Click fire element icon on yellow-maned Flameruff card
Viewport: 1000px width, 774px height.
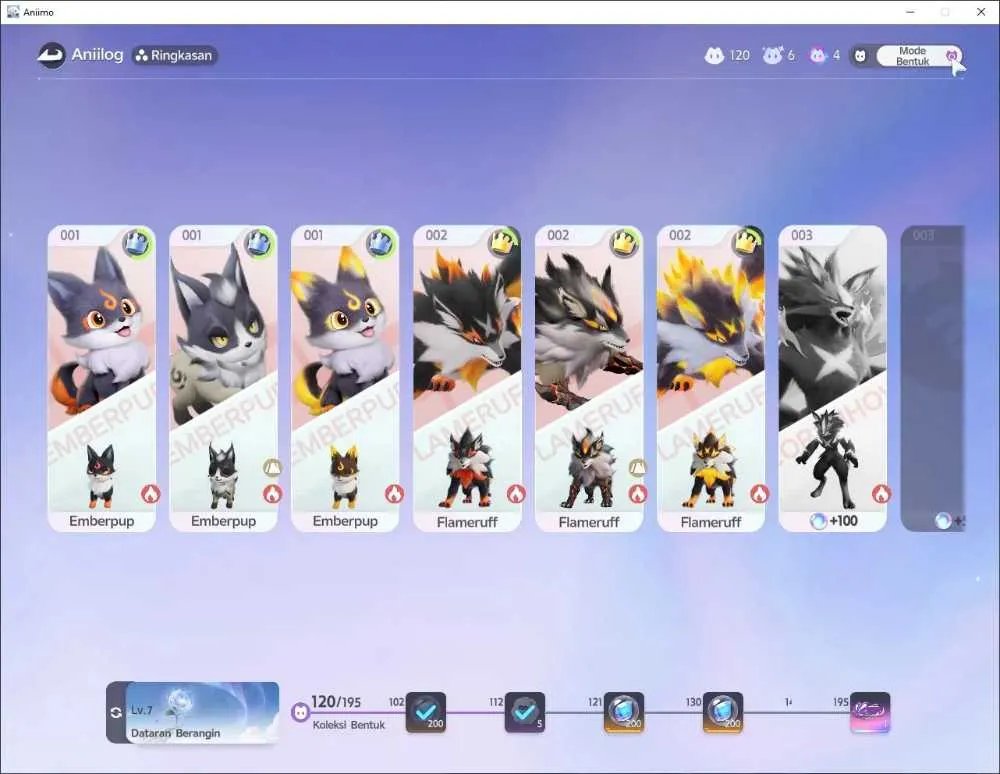759,493
